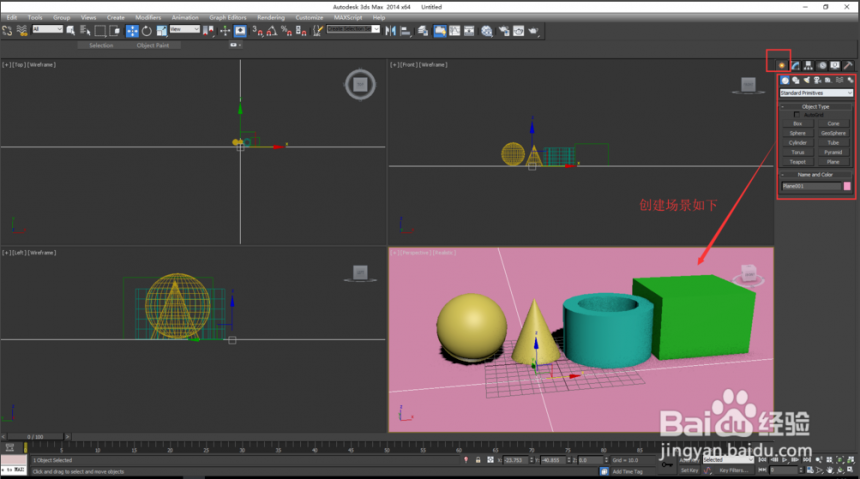Switch to the Hierarchy panel tab
Image resolution: width=860 pixels, height=479 pixels.
click(808, 65)
